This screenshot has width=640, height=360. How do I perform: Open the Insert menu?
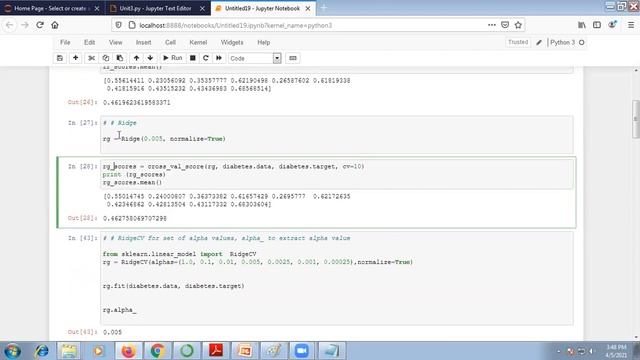tap(143, 42)
